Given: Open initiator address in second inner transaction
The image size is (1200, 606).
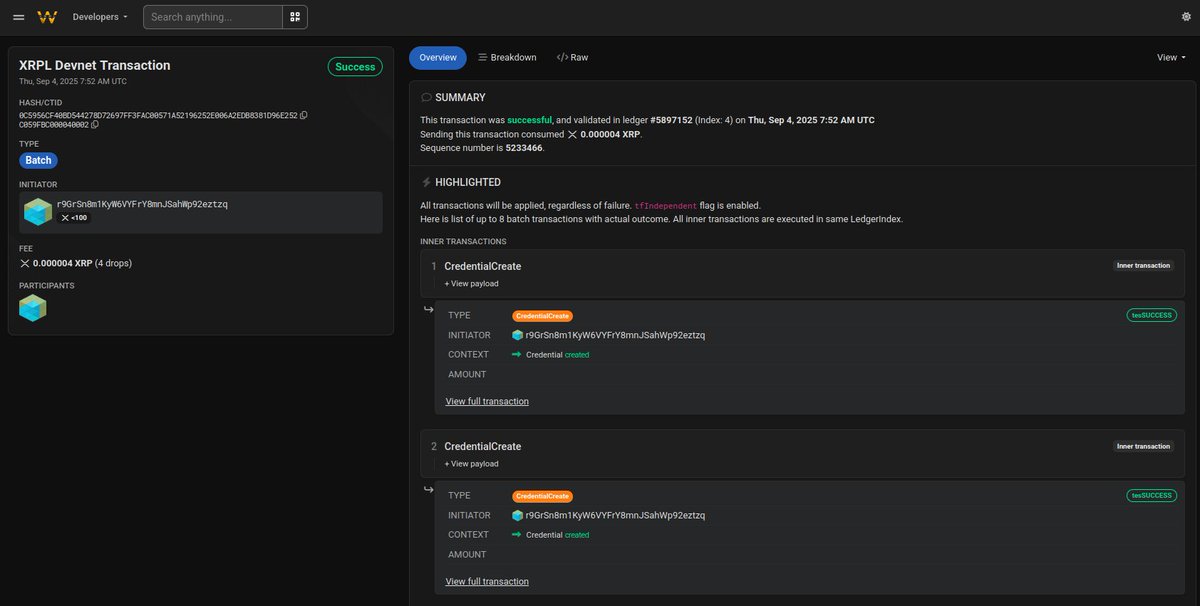Looking at the screenshot, I should click(x=615, y=515).
